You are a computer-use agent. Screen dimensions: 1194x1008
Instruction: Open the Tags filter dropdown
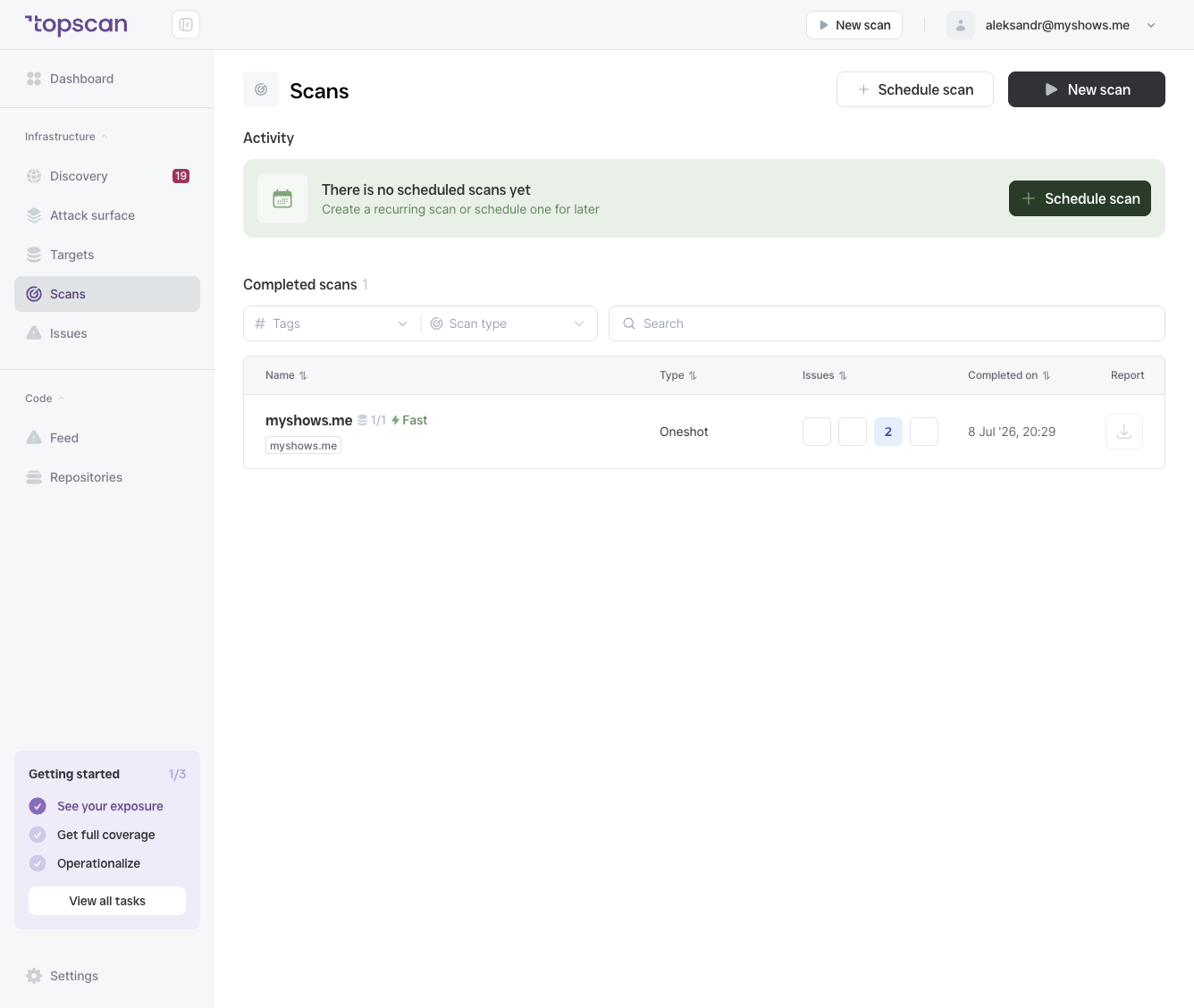tap(332, 323)
